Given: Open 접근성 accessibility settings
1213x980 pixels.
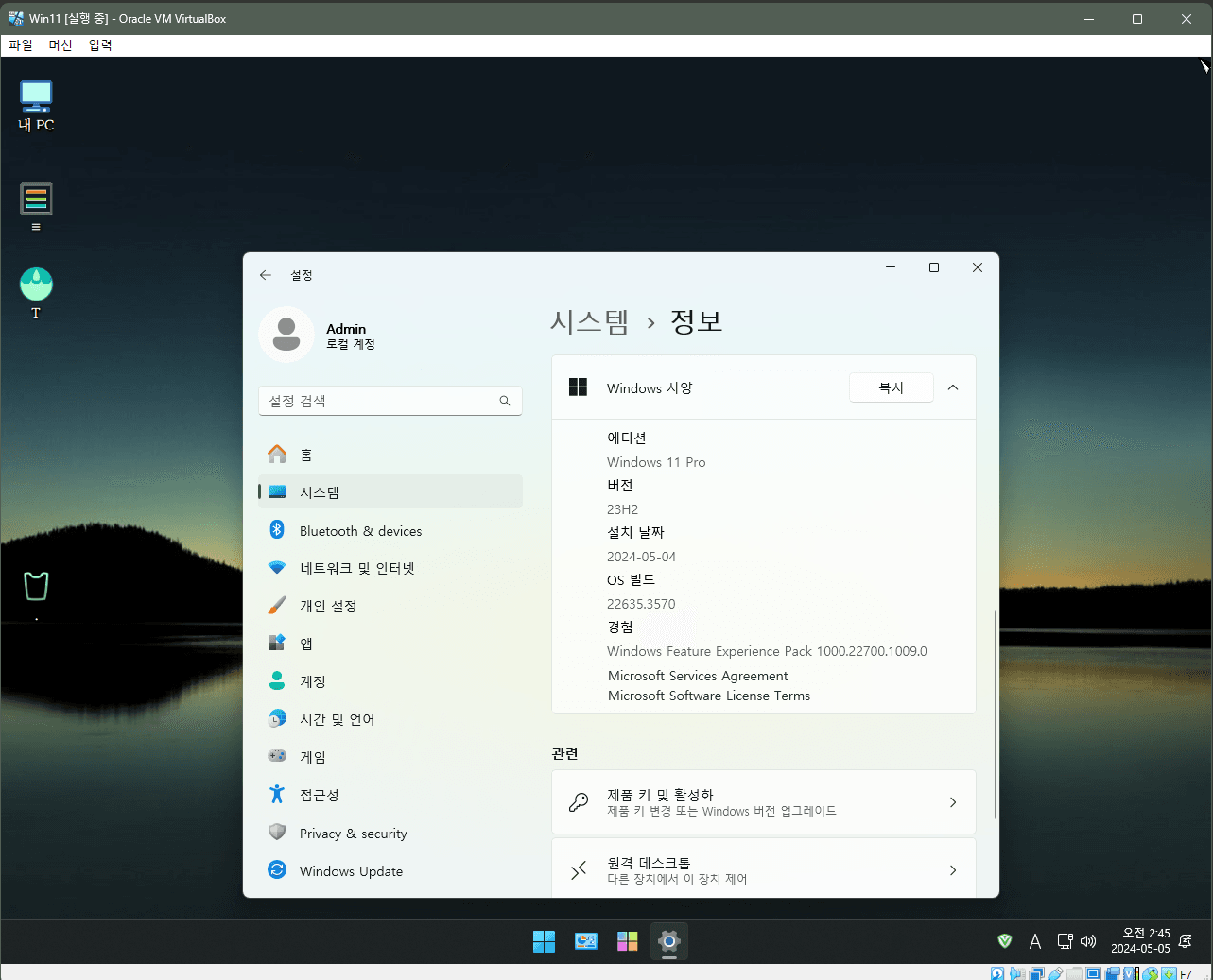Looking at the screenshot, I should pyautogui.click(x=390, y=795).
